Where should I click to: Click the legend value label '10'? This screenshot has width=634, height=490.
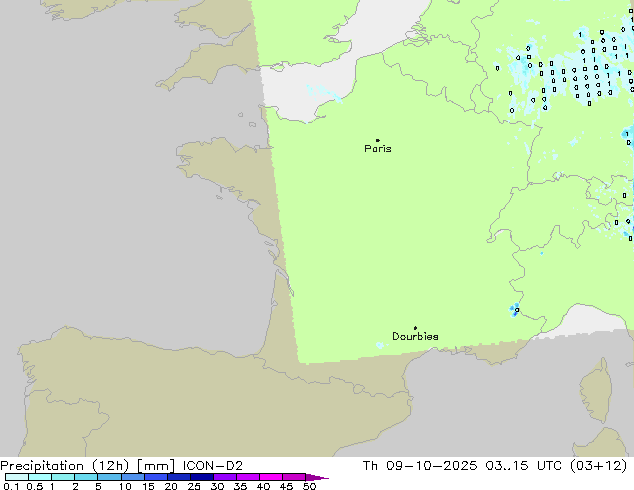[x=125, y=486]
